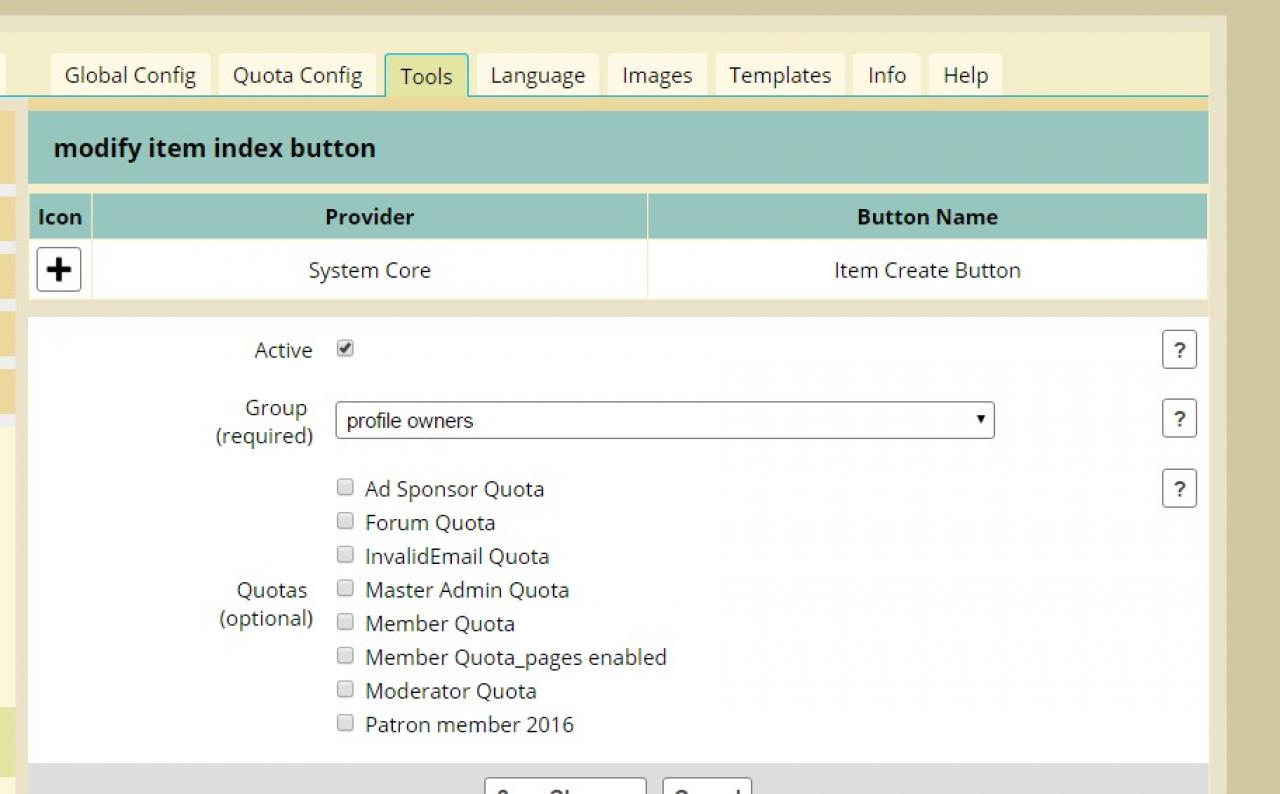Viewport: 1280px width, 794px height.
Task: Uncheck the Active checkbox
Action: tap(345, 349)
